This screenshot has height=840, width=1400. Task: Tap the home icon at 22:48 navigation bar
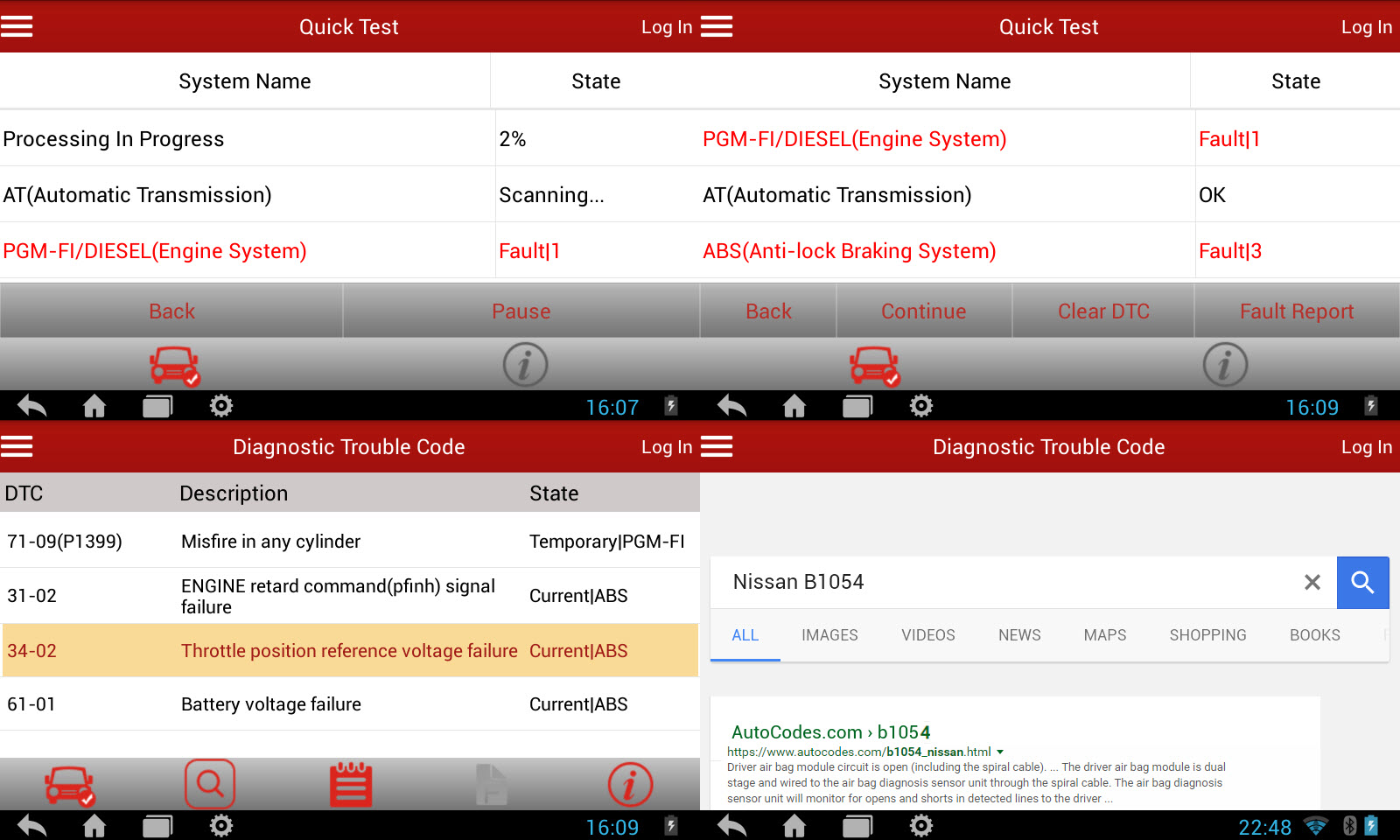pyautogui.click(x=794, y=826)
